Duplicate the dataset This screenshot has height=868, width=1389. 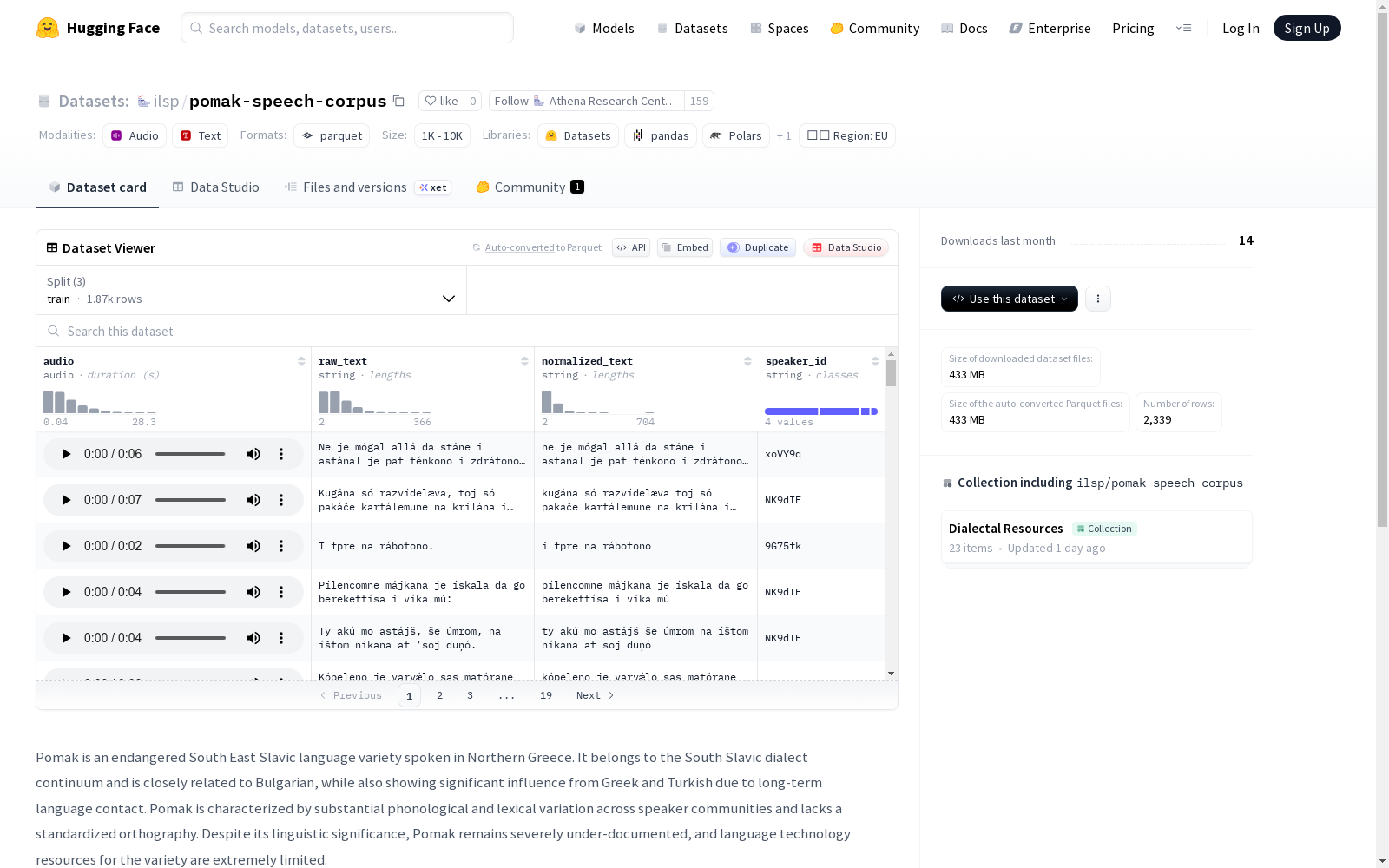[x=758, y=247]
